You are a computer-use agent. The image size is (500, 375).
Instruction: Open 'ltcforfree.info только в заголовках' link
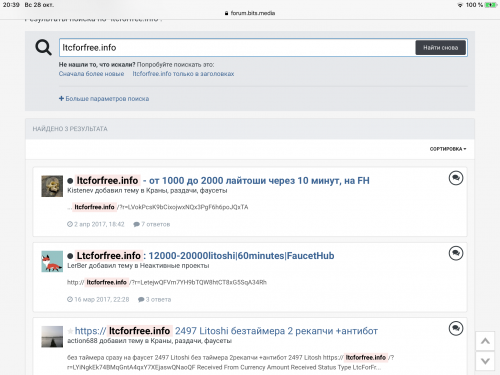click(x=183, y=74)
